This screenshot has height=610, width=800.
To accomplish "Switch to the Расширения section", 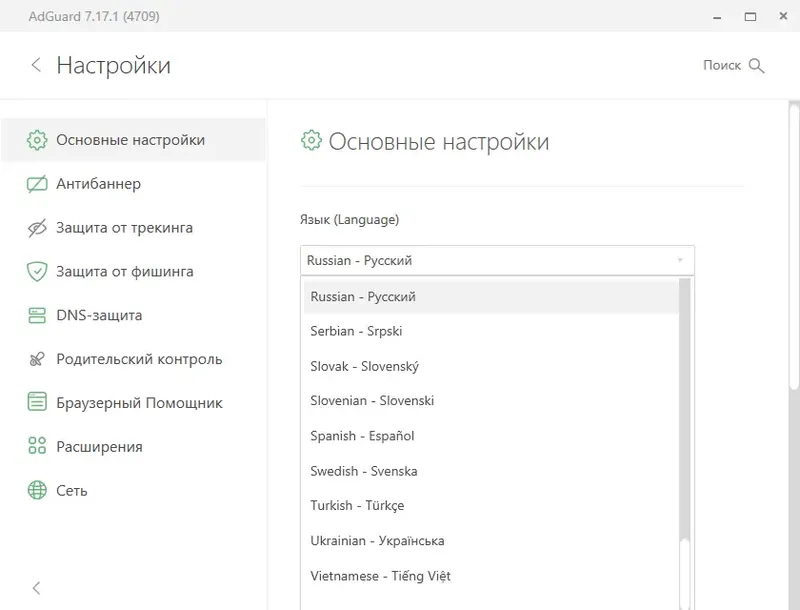I will [x=134, y=447].
